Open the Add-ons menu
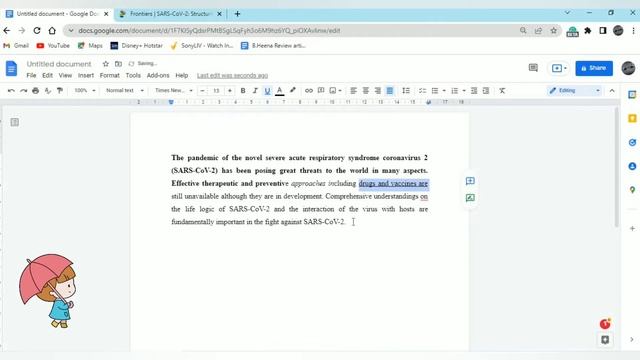 [x=158, y=76]
